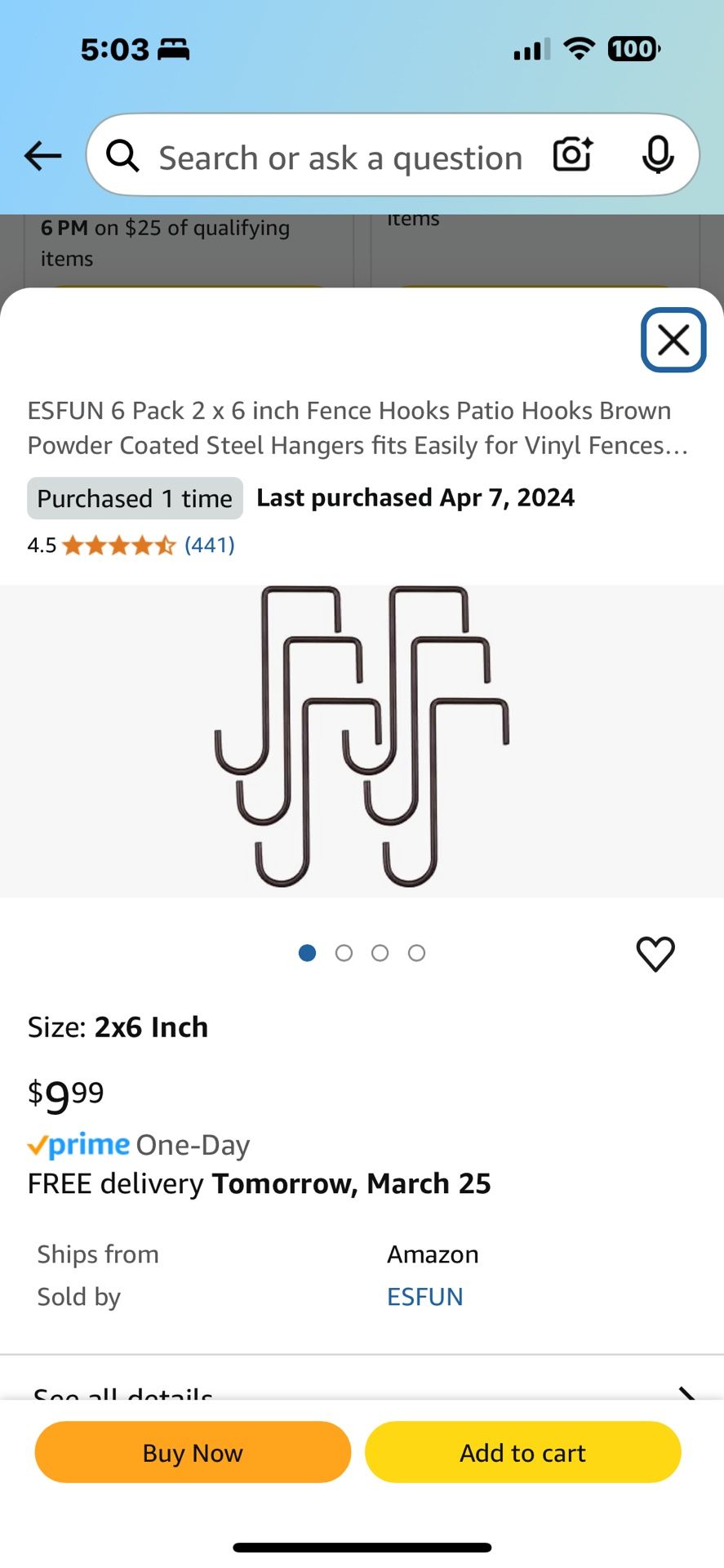Select the first image dot

(308, 953)
